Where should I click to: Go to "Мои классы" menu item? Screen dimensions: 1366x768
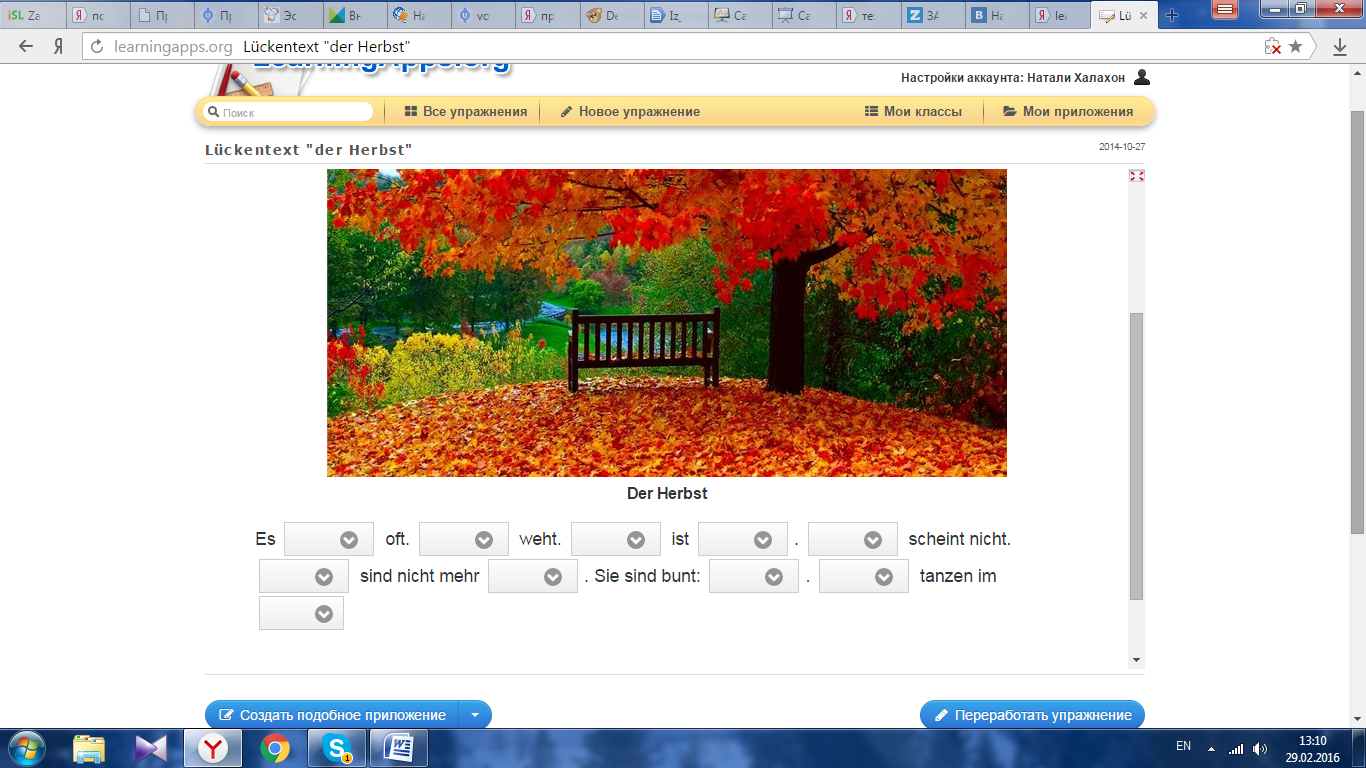click(x=913, y=112)
